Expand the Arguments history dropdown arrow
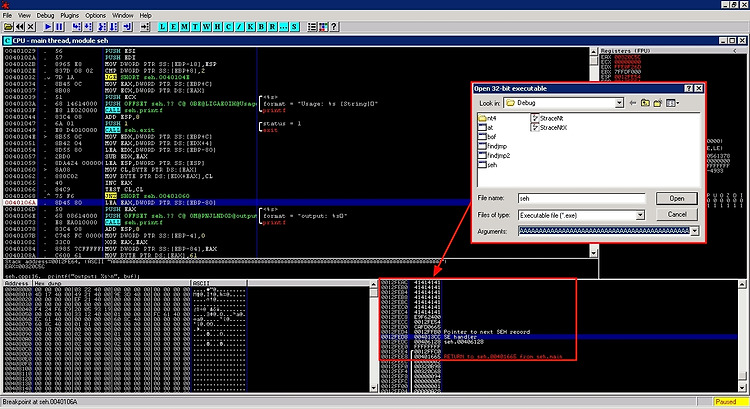The width and height of the screenshot is (750, 409). point(695,232)
